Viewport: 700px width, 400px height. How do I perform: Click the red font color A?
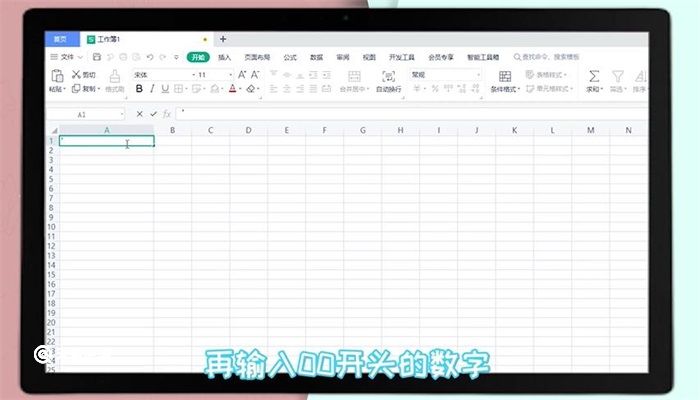pyautogui.click(x=233, y=89)
